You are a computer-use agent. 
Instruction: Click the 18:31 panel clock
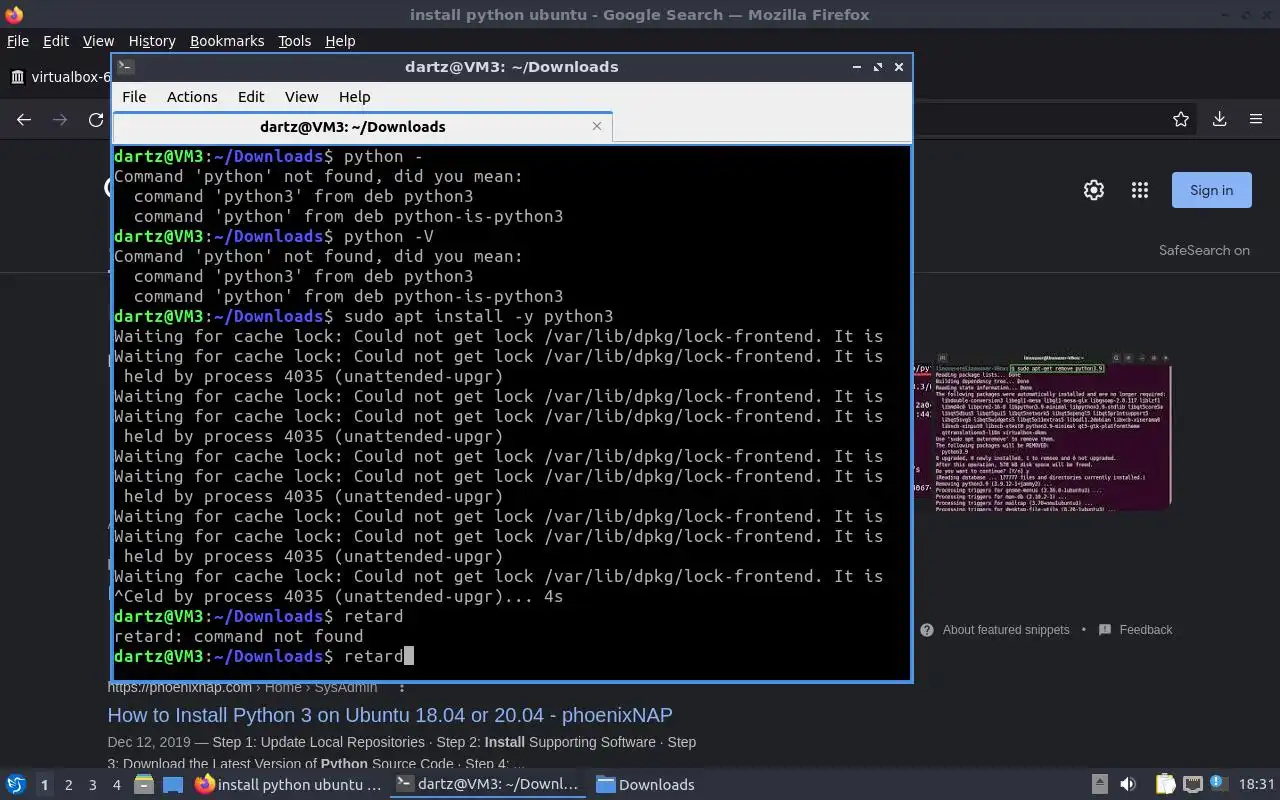pos(1257,785)
